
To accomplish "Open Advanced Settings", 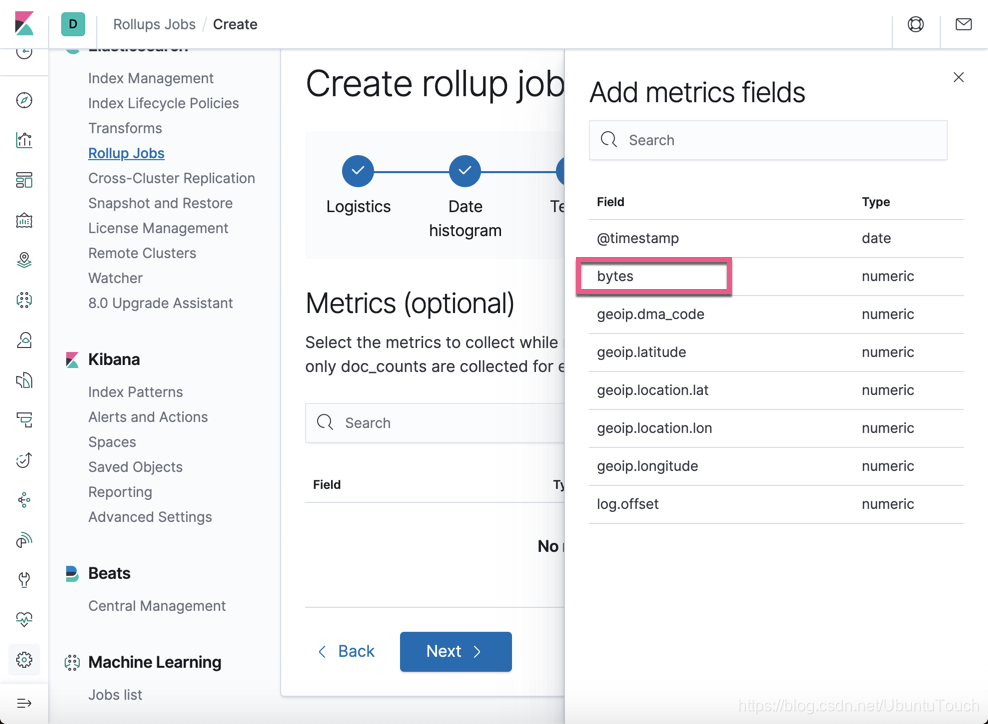I will pos(150,517).
